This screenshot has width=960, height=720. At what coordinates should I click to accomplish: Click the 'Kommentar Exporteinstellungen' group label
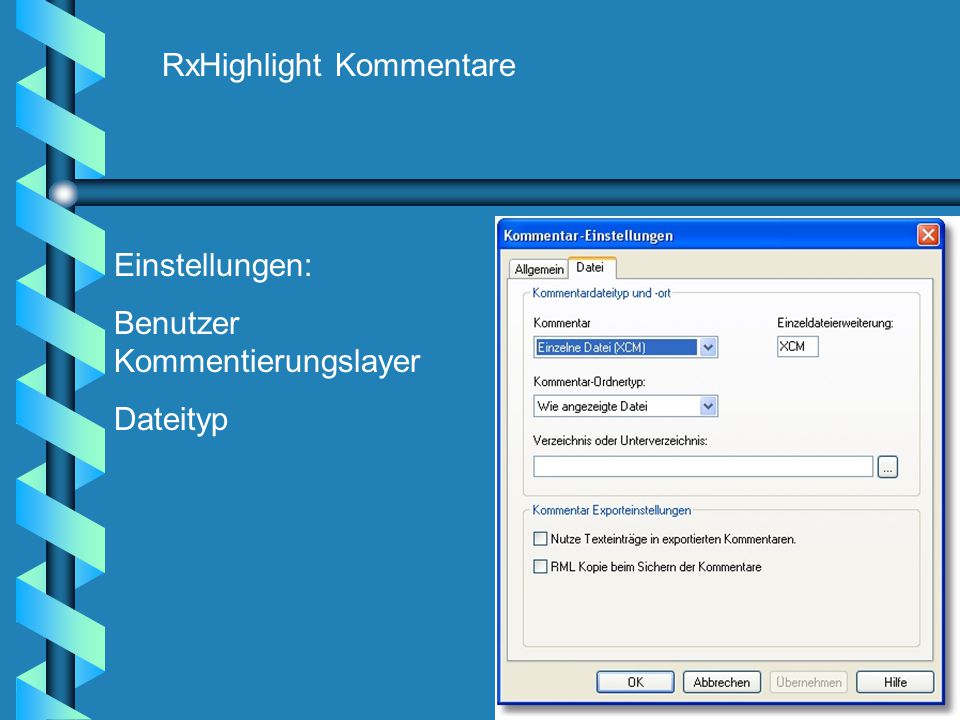tap(612, 510)
